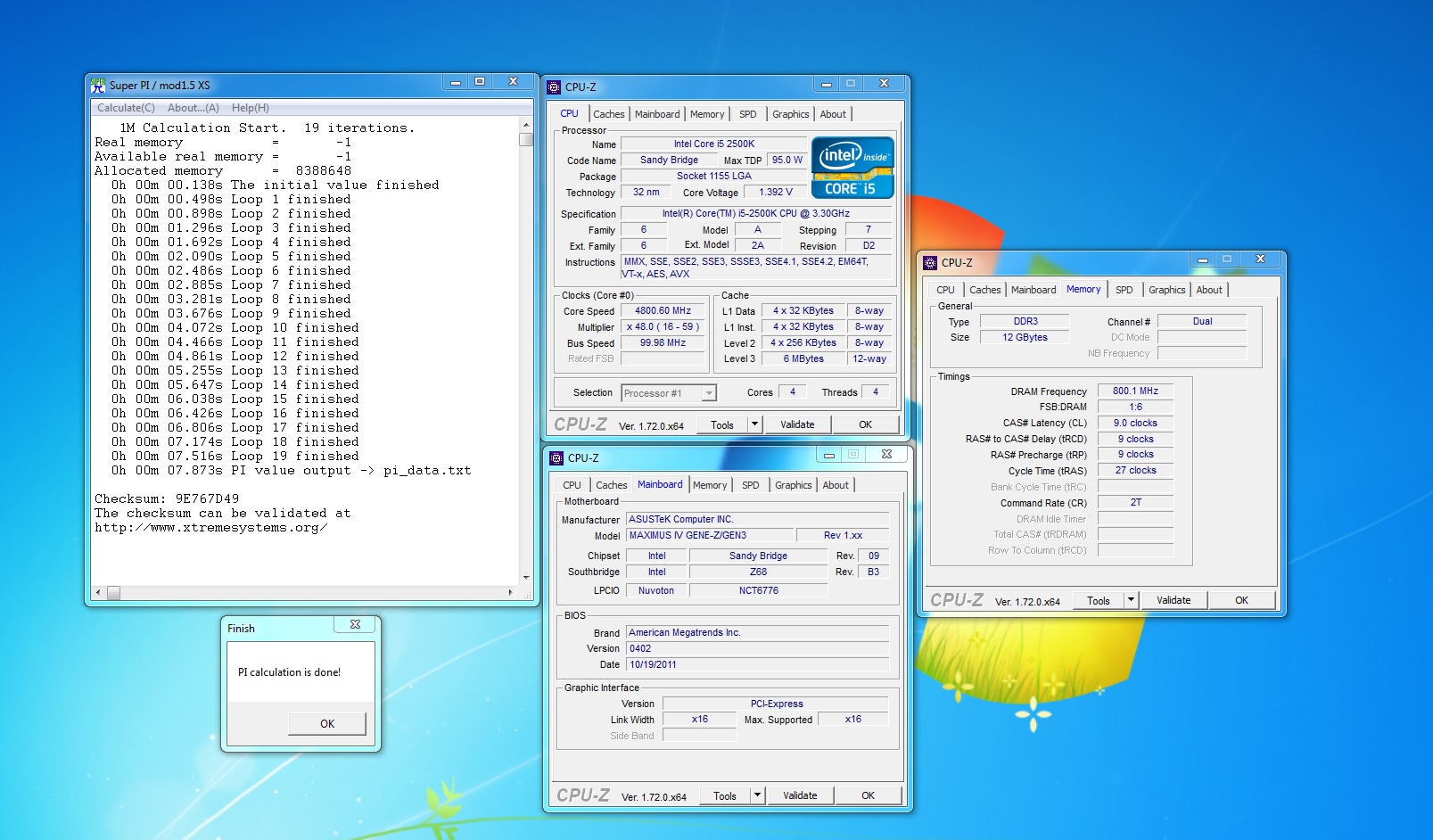Click the DRAM Frequency value 800.1 MHz
The height and width of the screenshot is (840, 1433).
tap(1135, 391)
